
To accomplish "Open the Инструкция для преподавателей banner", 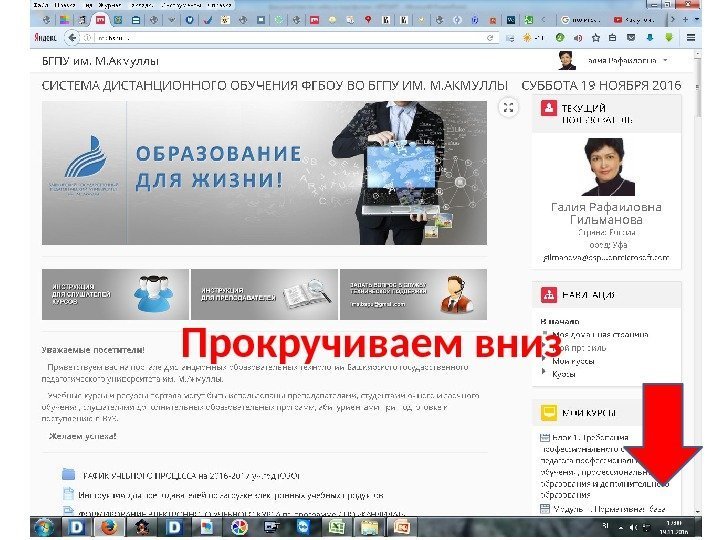I will [x=264, y=294].
